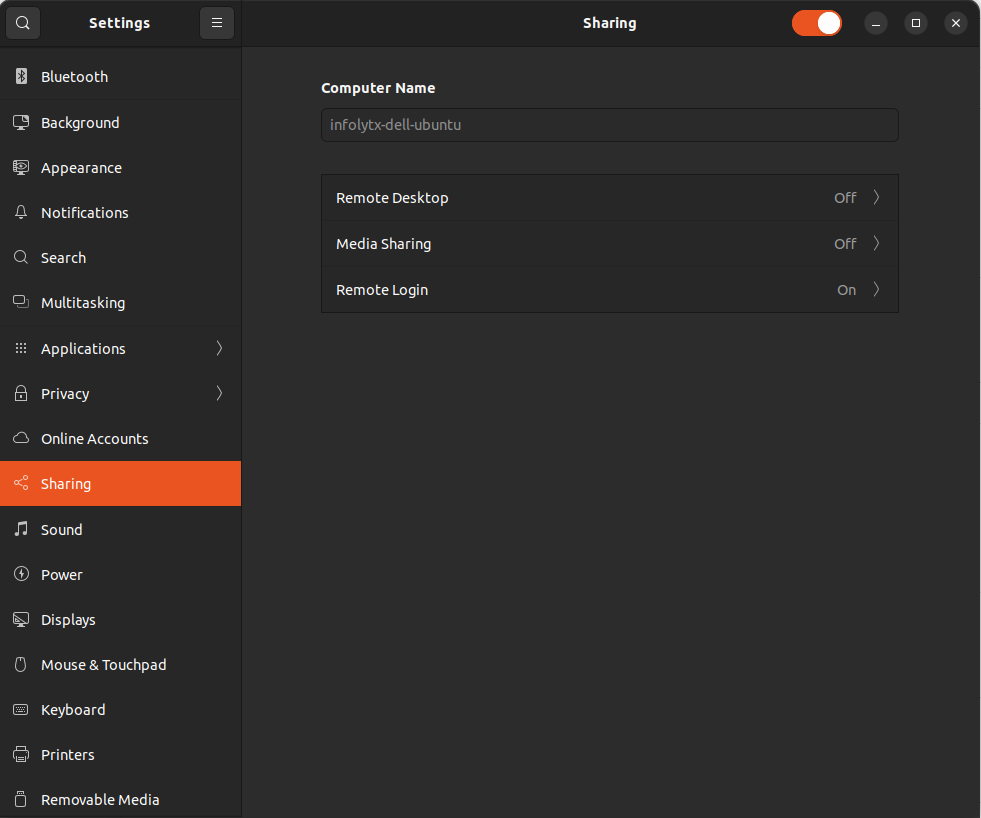Viewport: 981px width, 818px height.
Task: Toggle the Sharing master switch off
Action: [816, 23]
